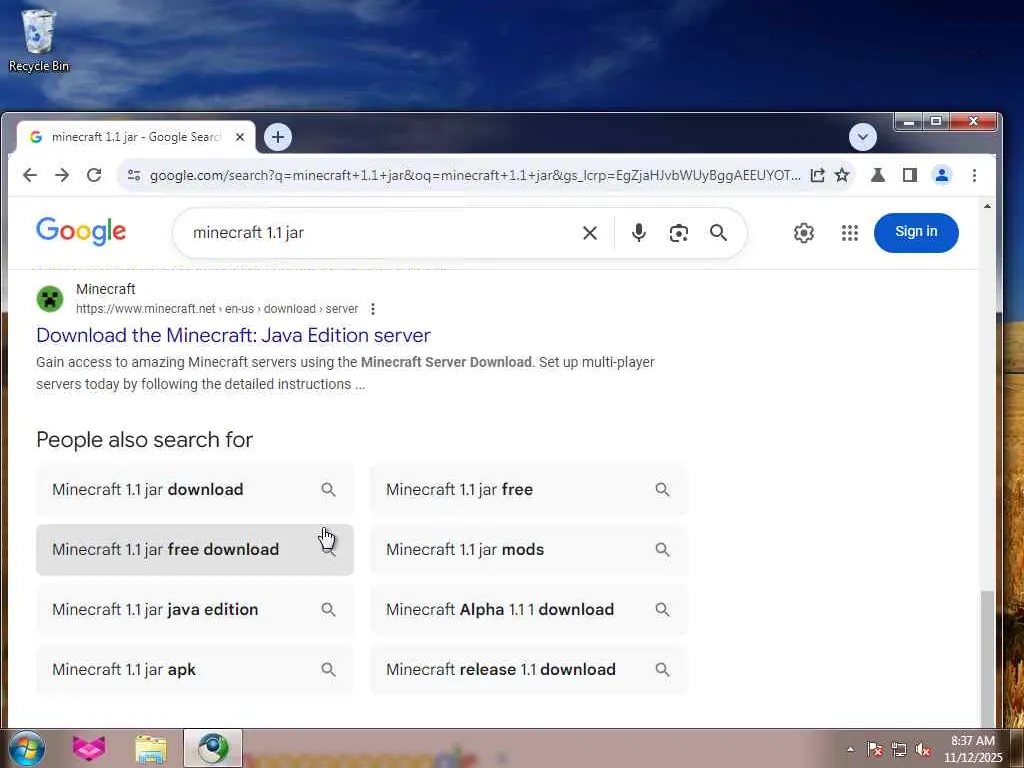
Task: Open the Google apps grid
Action: (850, 232)
